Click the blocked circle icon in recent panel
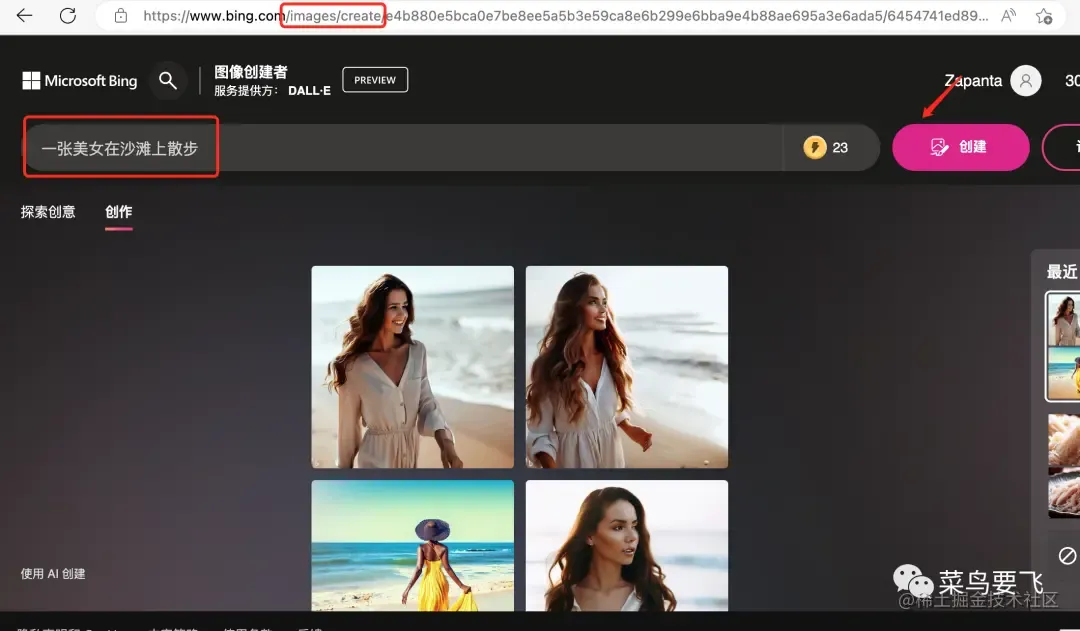 [x=1067, y=555]
